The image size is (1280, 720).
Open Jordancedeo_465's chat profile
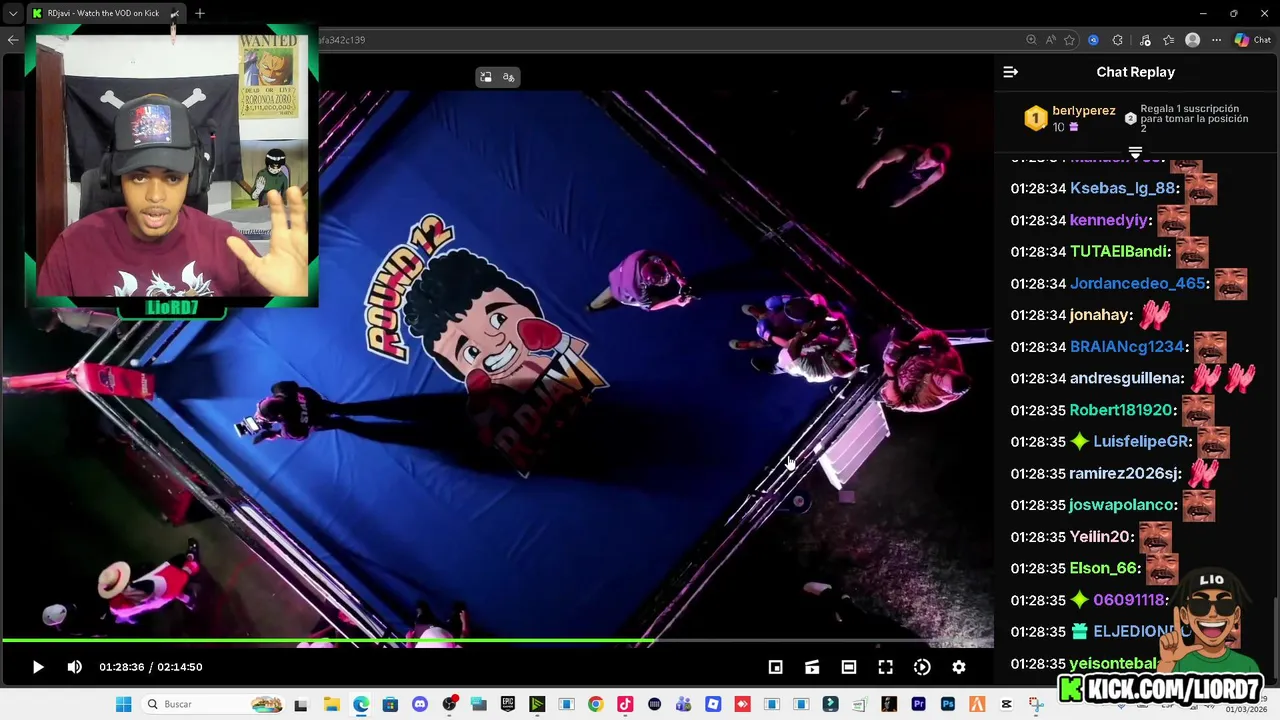click(1138, 284)
